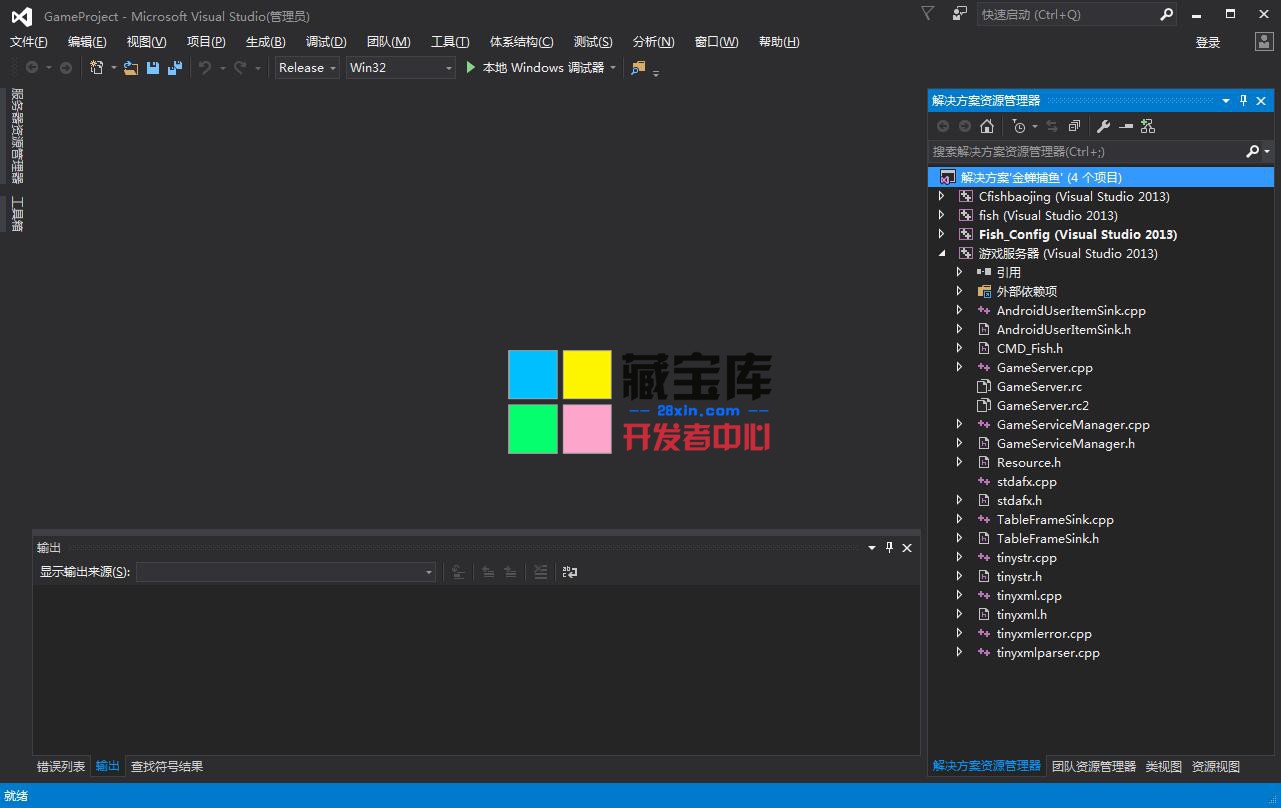Viewport: 1281px width, 808px height.
Task: Click the pending changes filter clock icon
Action: [1019, 126]
